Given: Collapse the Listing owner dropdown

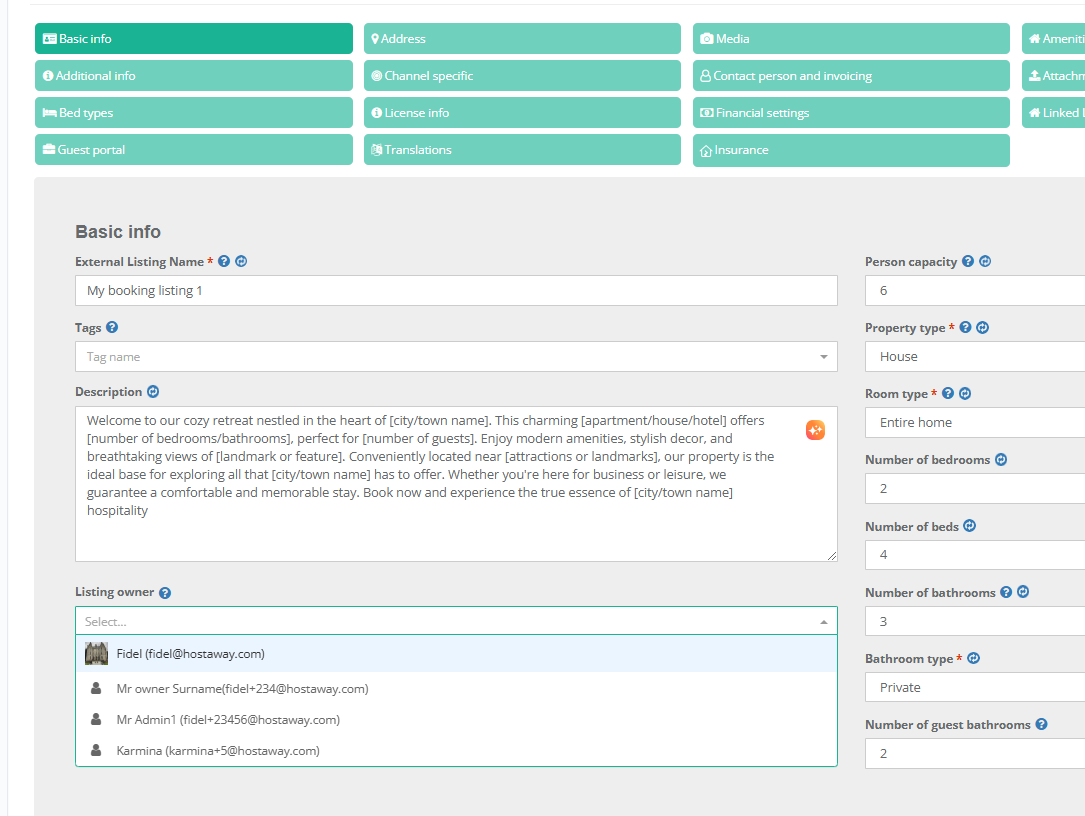Looking at the screenshot, I should pyautogui.click(x=823, y=622).
